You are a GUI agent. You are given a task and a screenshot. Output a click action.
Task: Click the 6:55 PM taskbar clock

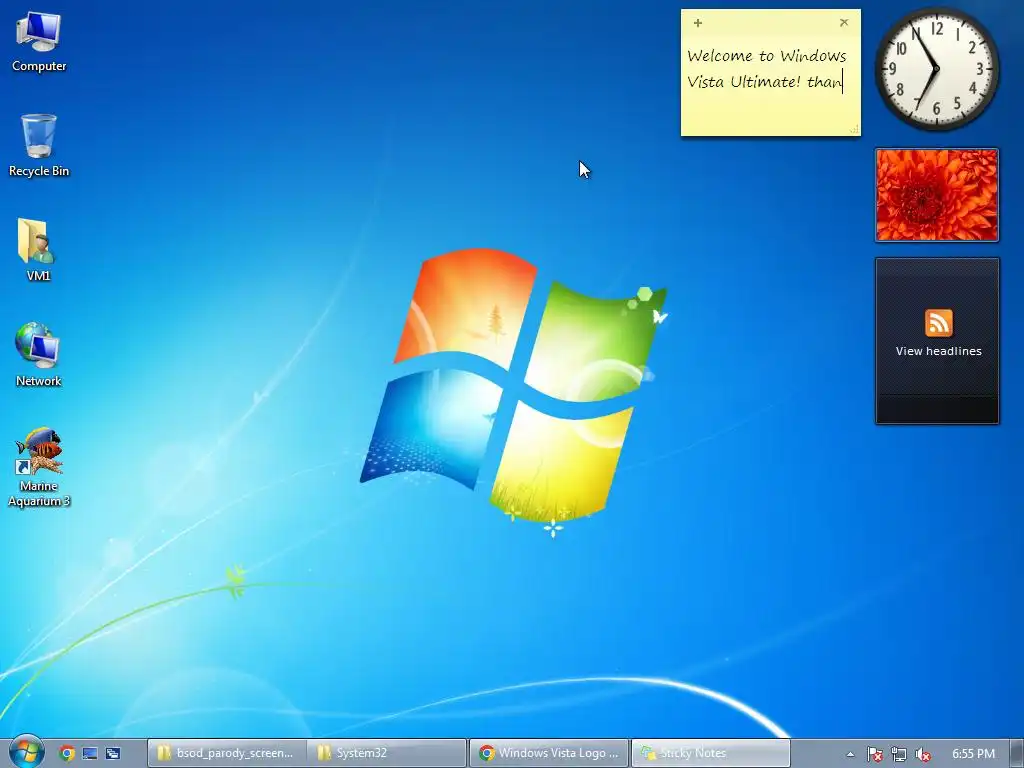point(973,754)
